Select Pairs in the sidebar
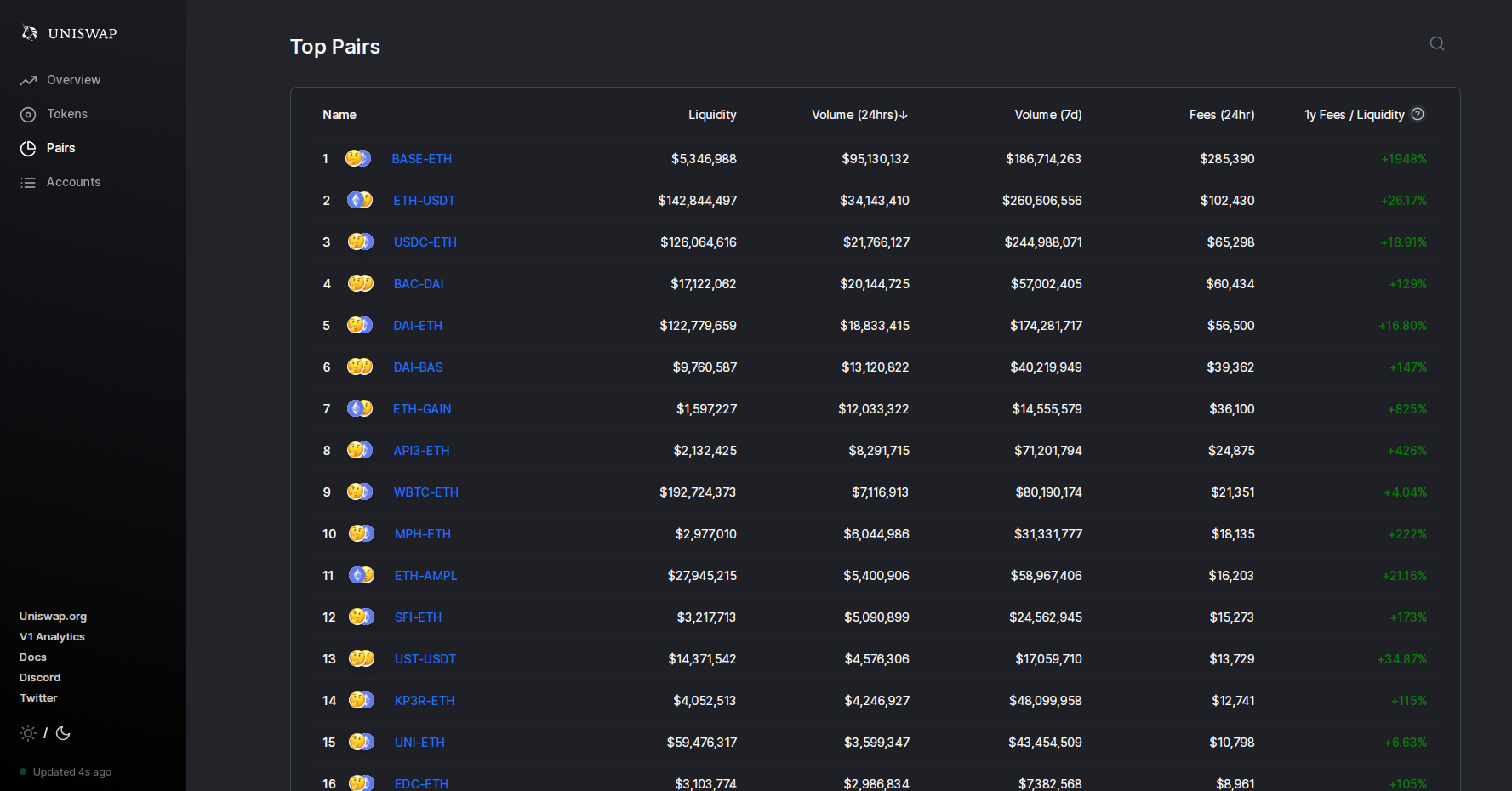 tap(60, 148)
